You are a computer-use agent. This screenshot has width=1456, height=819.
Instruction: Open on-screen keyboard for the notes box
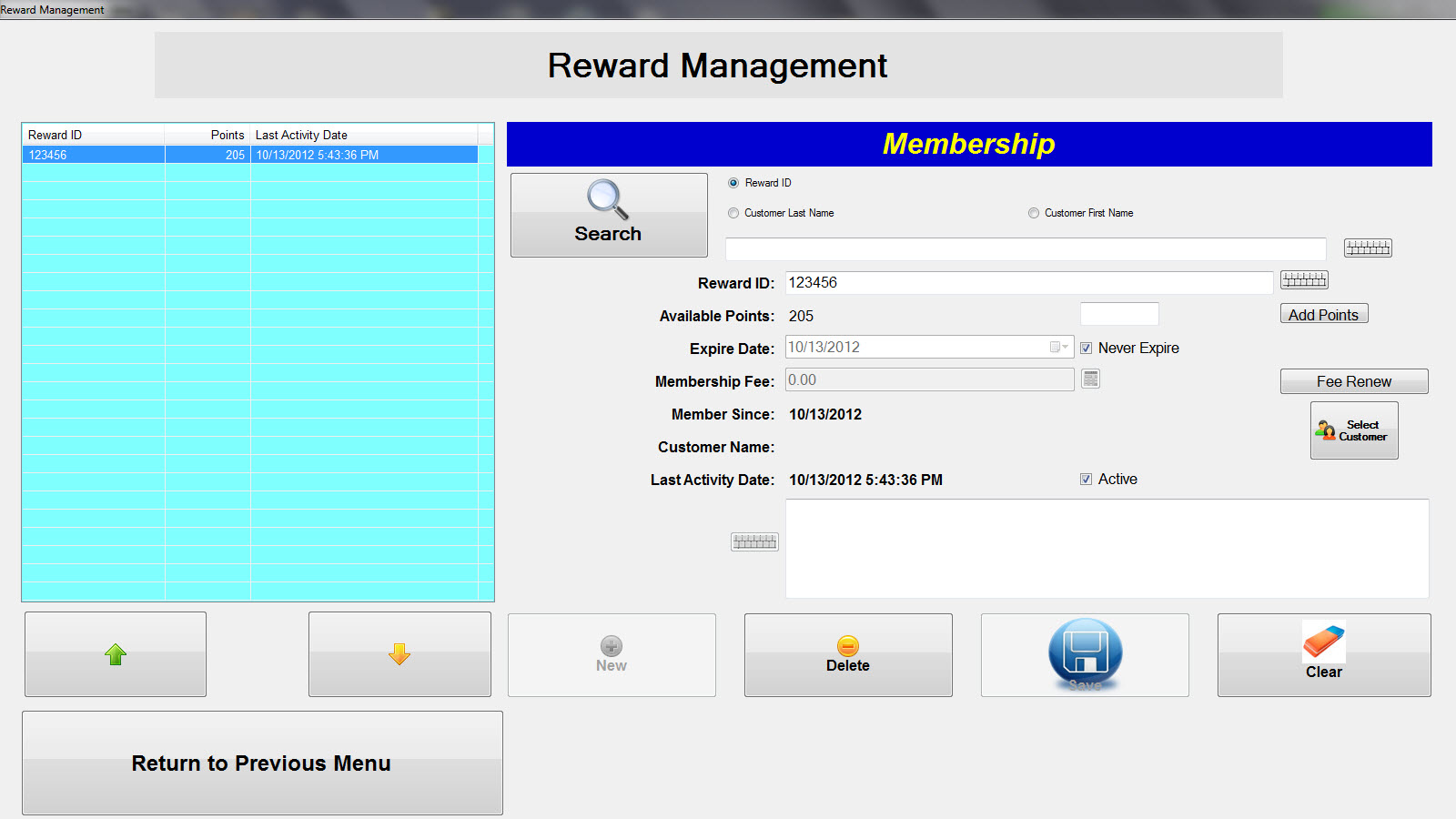tap(754, 542)
